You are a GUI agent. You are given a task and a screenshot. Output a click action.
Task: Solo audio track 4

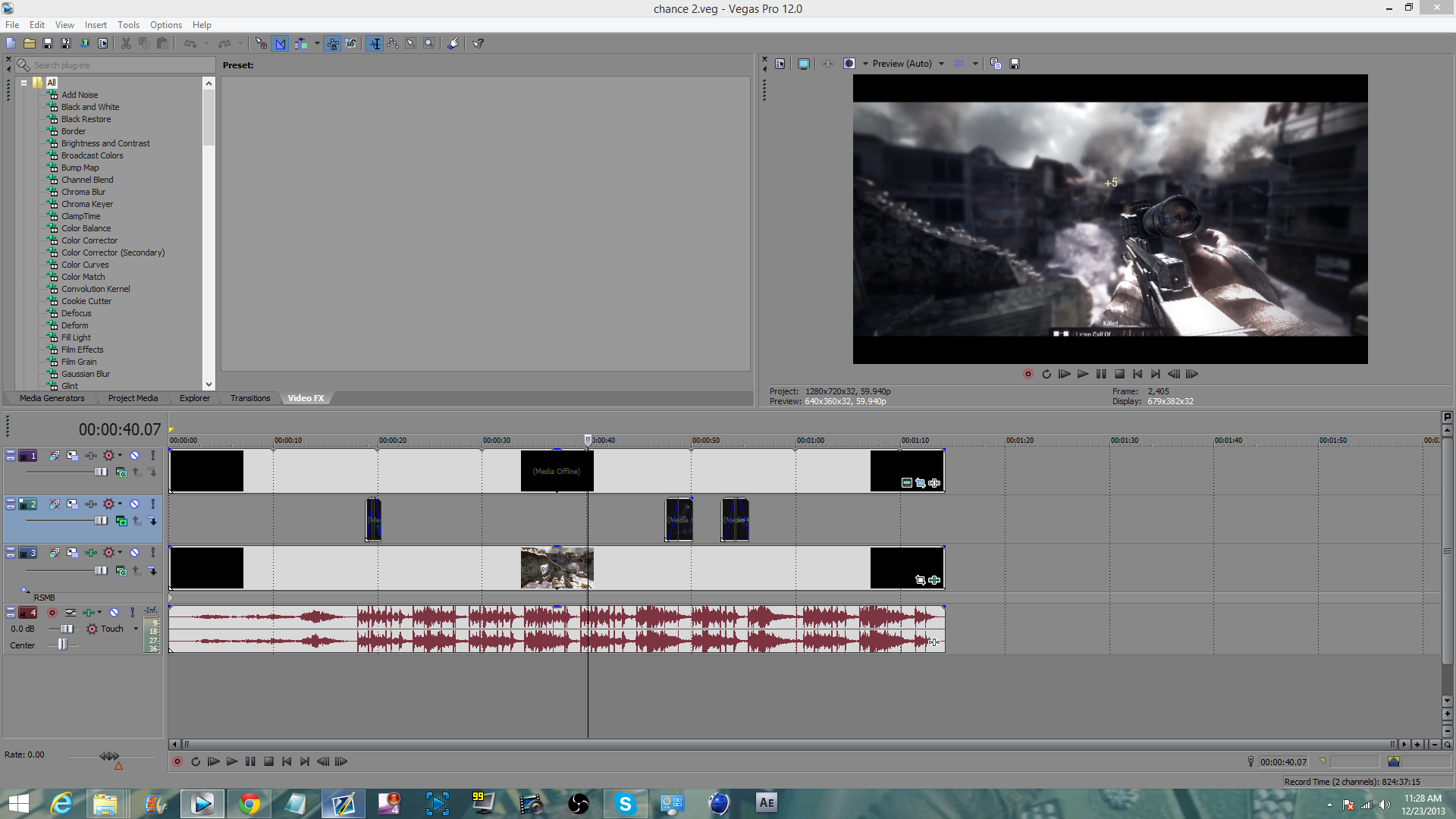coord(132,613)
